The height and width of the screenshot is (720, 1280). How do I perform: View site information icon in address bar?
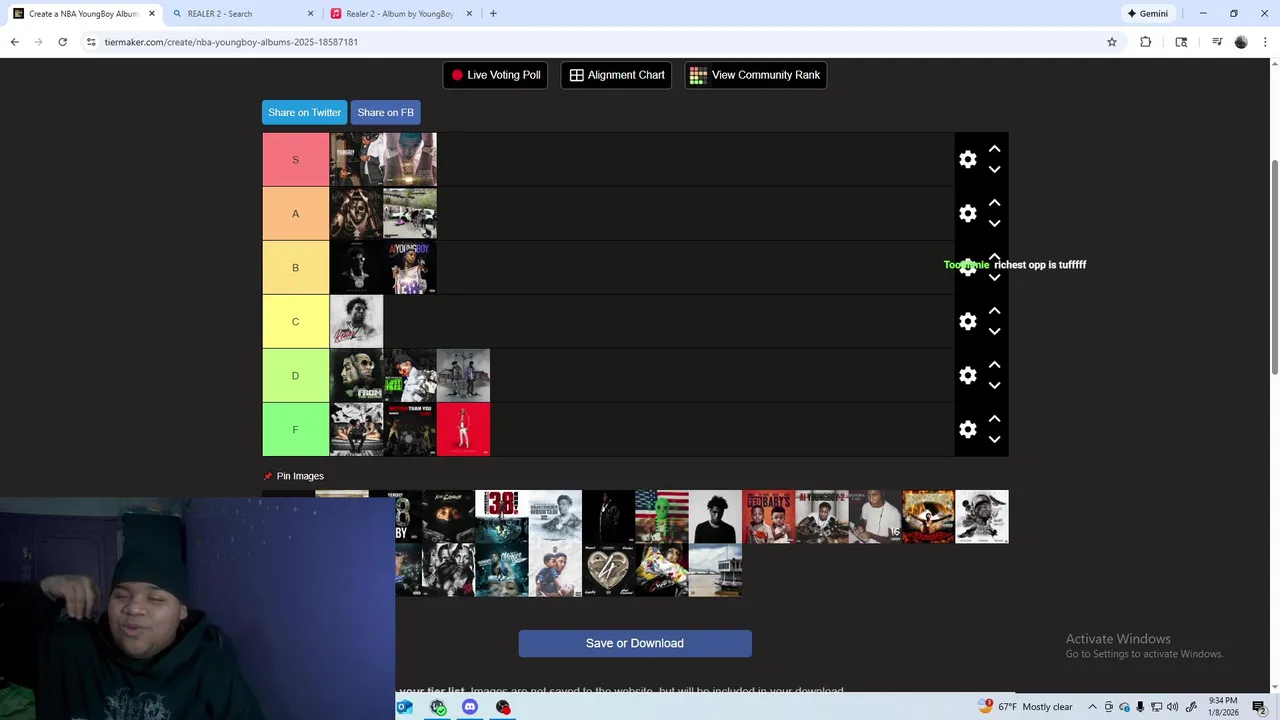[x=91, y=42]
